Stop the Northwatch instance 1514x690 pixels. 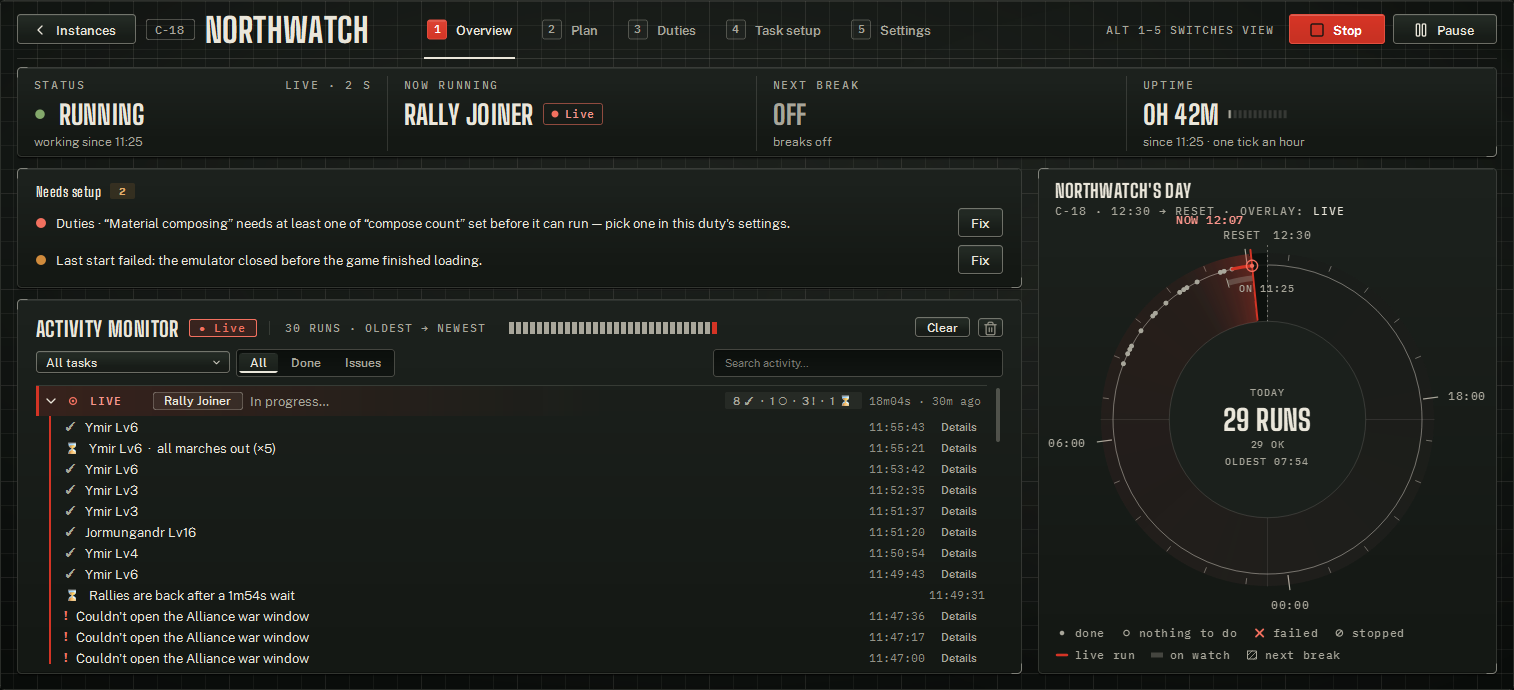tap(1336, 30)
